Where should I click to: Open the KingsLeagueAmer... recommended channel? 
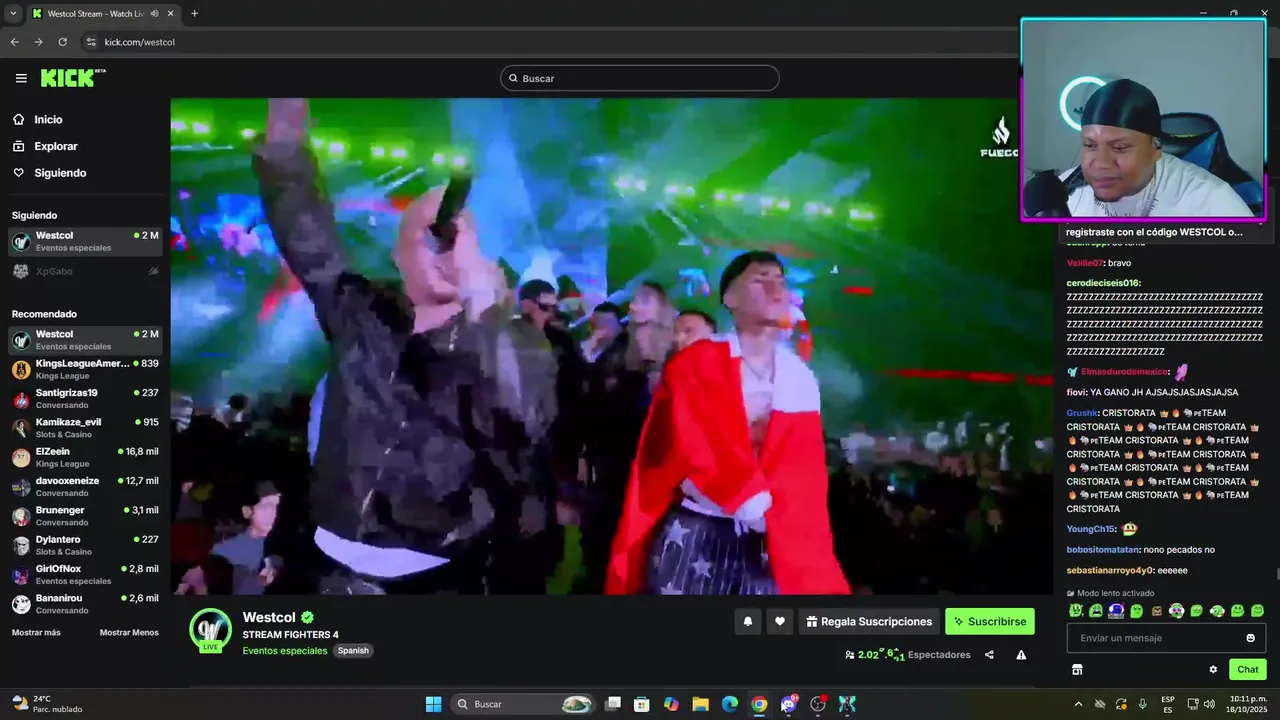coord(85,369)
